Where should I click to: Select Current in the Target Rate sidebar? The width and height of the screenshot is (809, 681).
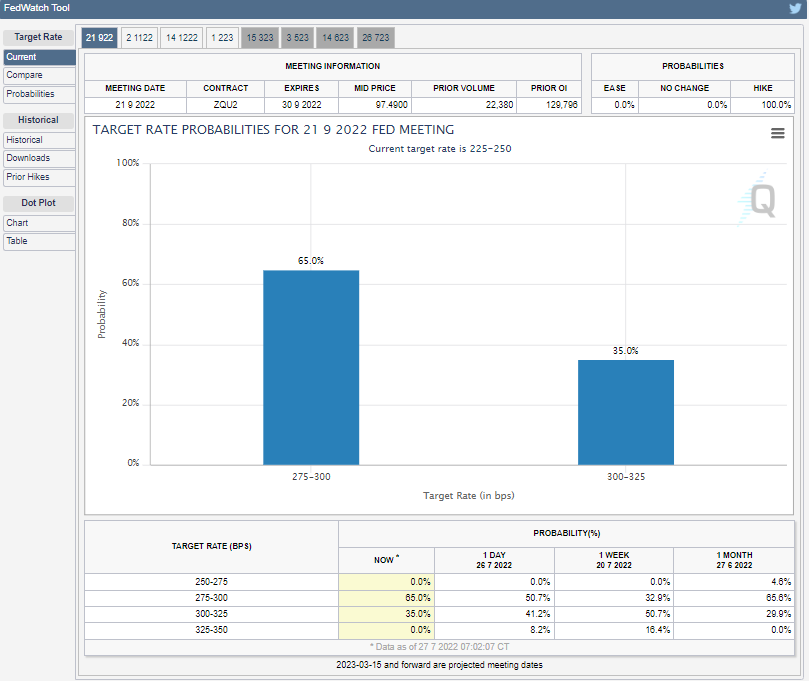[39, 57]
